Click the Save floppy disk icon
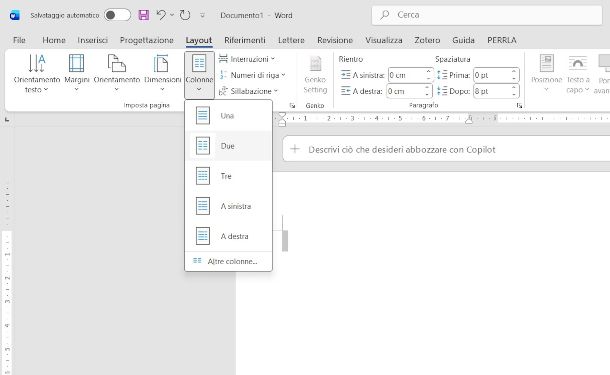Viewport: 610px width, 375px height. 144,15
